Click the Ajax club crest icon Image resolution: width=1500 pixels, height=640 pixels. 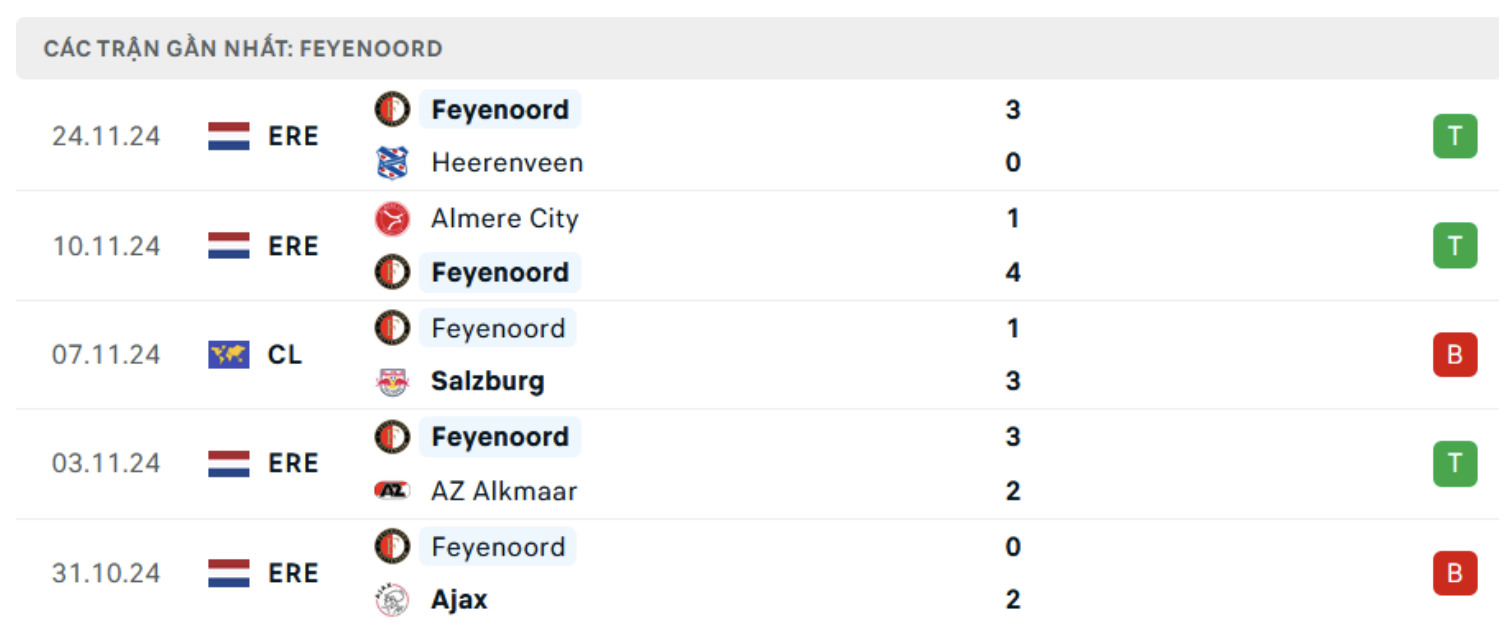click(x=392, y=599)
